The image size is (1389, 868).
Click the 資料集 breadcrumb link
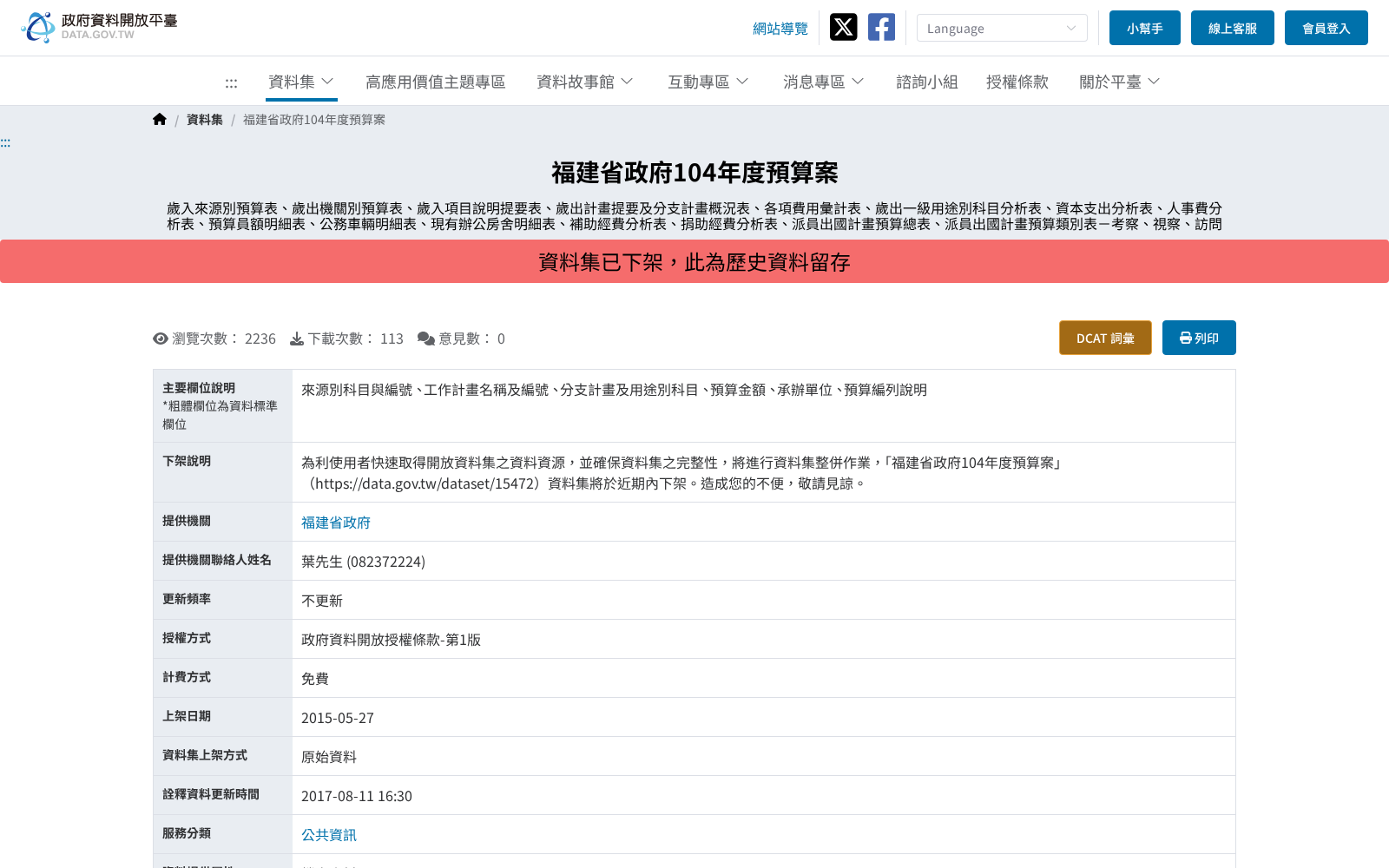pos(205,120)
